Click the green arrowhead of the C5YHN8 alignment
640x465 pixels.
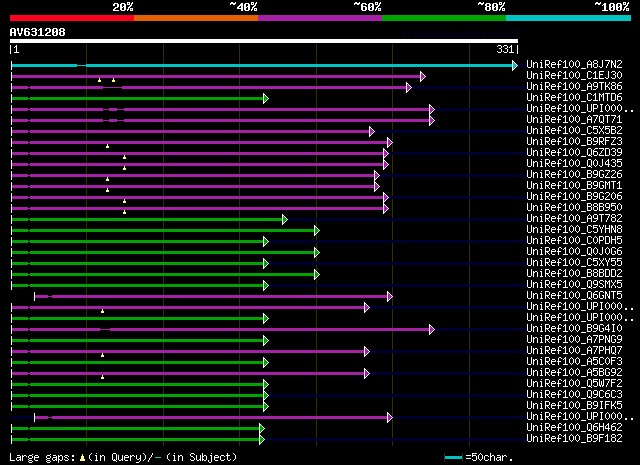point(317,231)
